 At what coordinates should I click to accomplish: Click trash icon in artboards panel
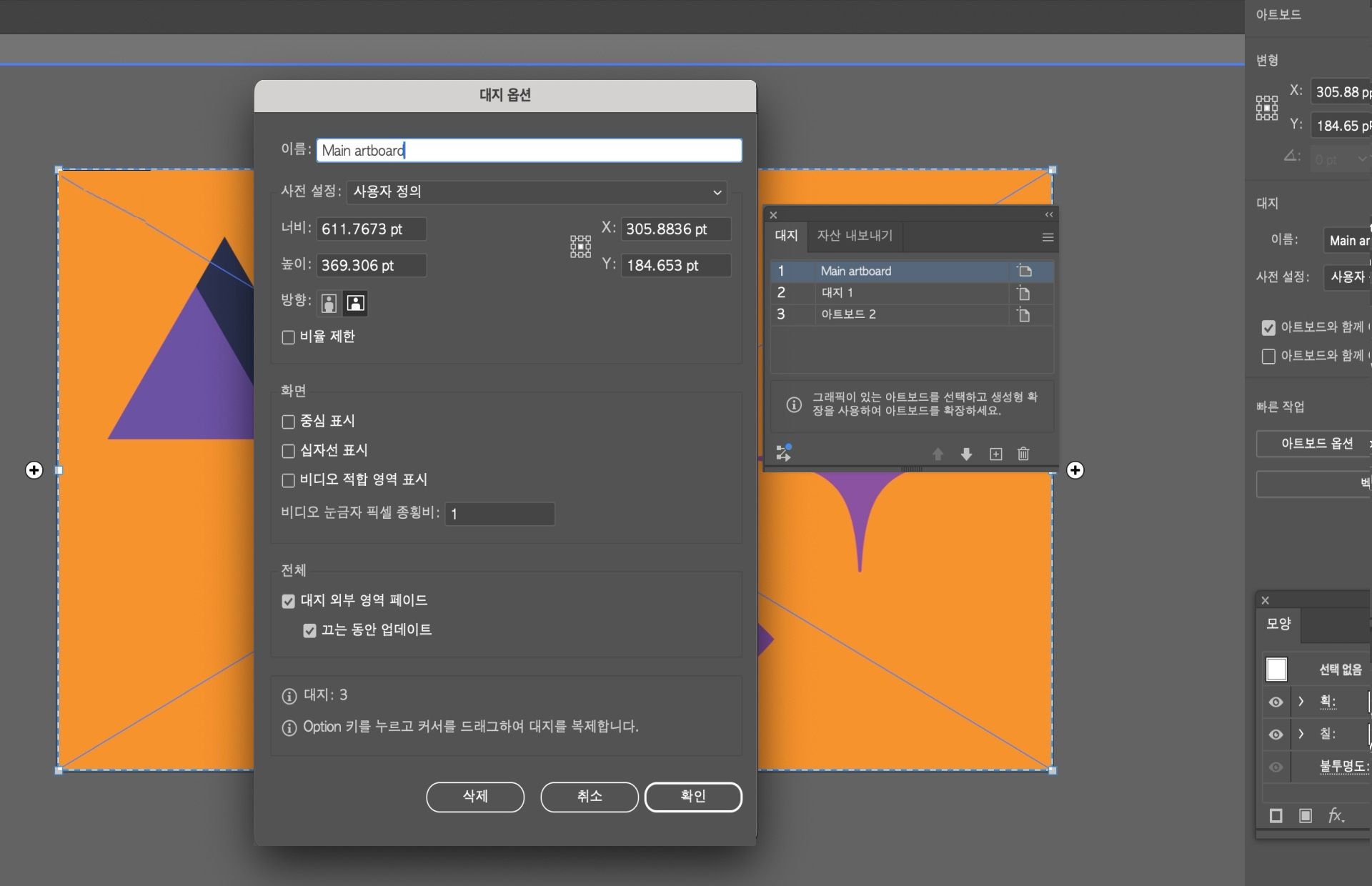pos(1023,454)
